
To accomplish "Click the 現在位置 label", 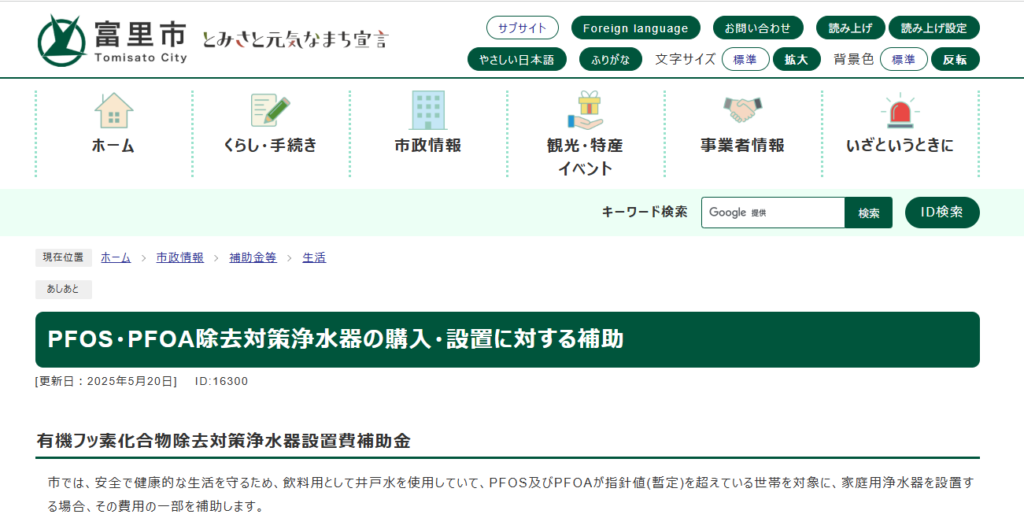I will [63, 257].
